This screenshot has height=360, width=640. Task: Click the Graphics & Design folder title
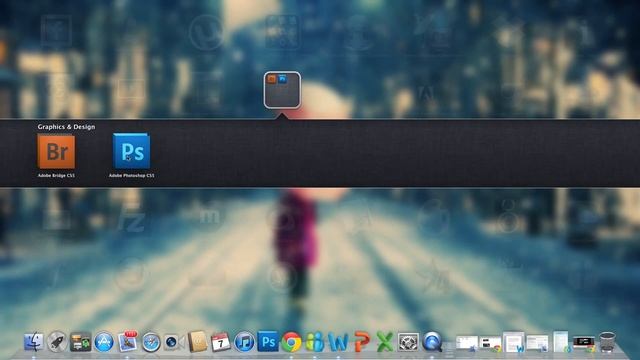(x=66, y=127)
